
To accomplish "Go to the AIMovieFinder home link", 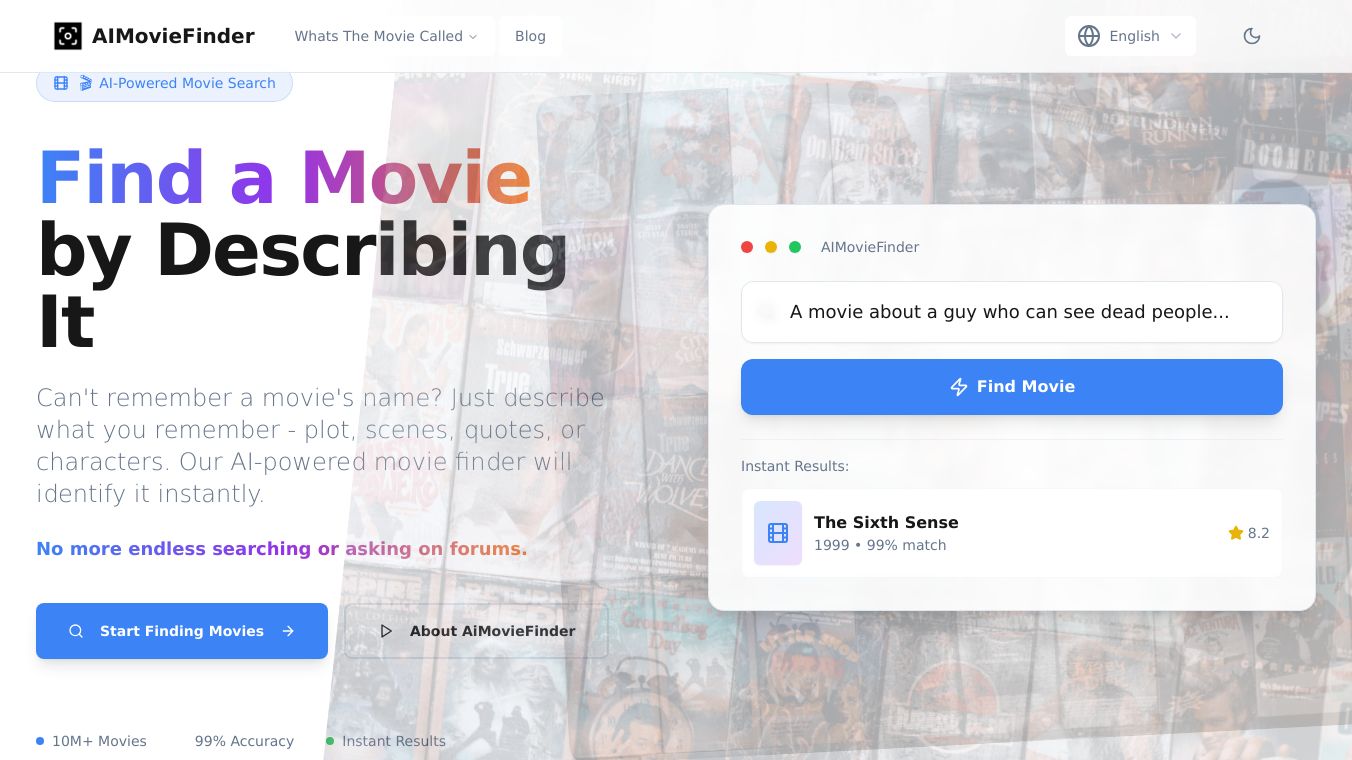I will (x=154, y=36).
